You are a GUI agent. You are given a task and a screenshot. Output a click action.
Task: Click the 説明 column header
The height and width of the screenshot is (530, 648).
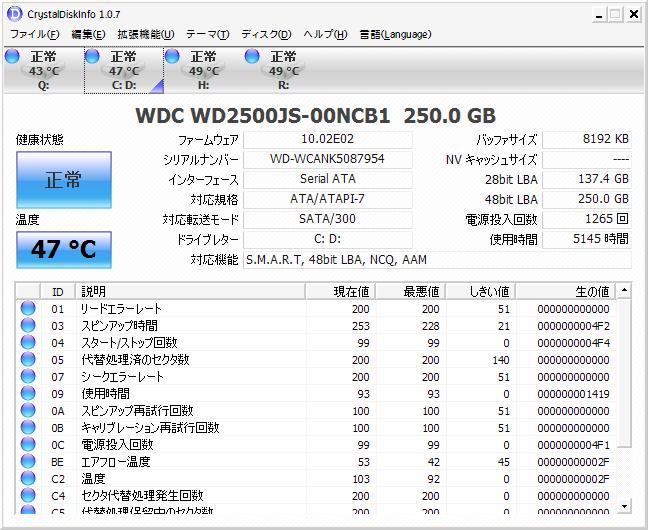click(x=190, y=291)
